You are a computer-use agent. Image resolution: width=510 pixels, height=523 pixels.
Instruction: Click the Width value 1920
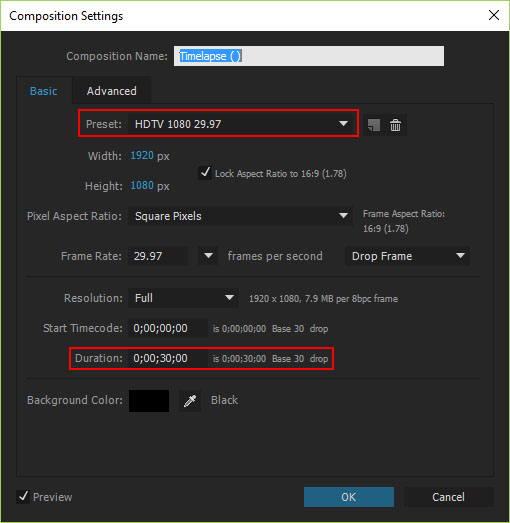142,155
